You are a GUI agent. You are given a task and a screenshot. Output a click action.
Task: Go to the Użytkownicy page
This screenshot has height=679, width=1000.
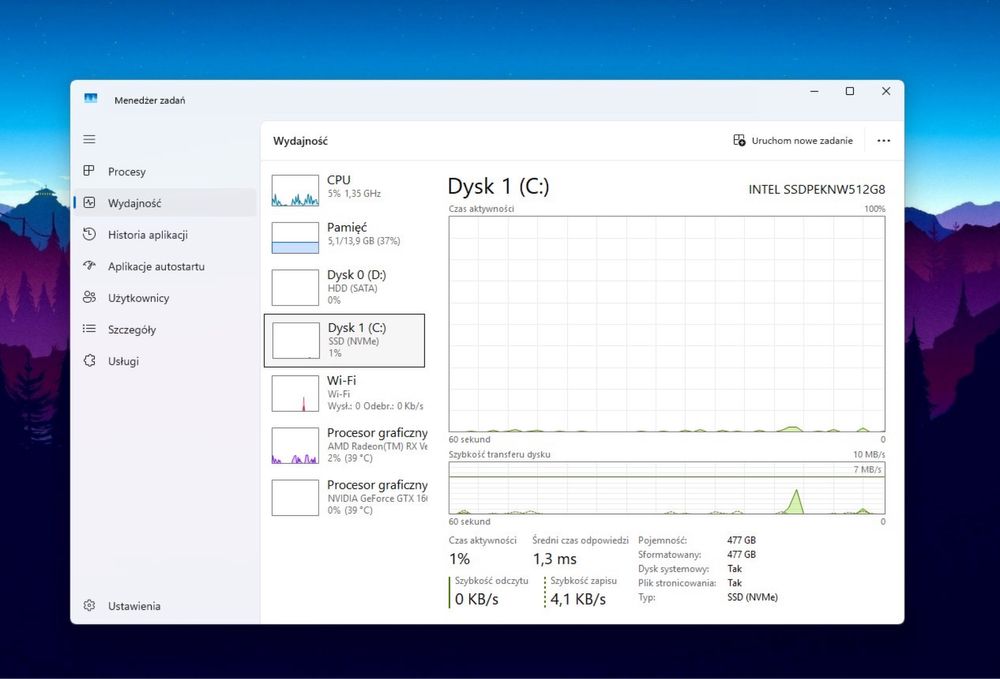166,298
